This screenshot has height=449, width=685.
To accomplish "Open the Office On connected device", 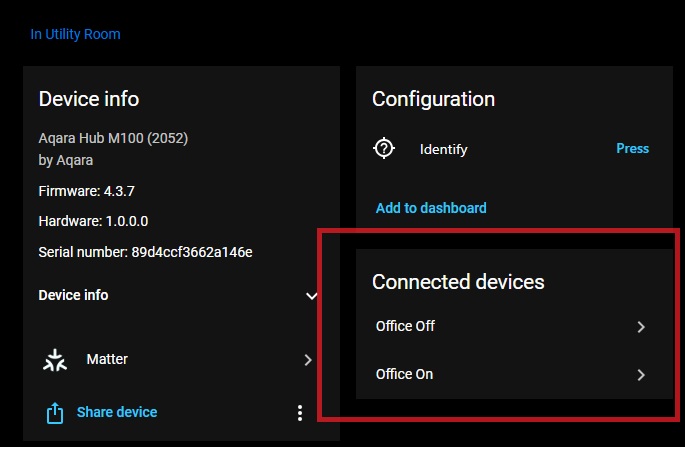I will [404, 374].
